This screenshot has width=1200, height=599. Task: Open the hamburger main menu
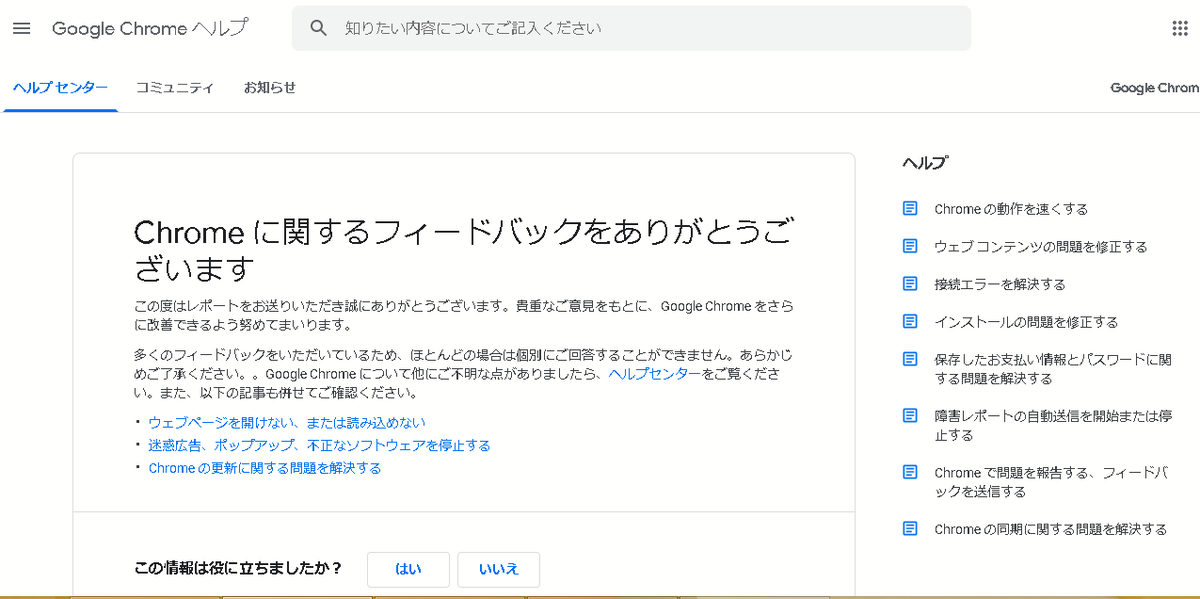(x=22, y=28)
